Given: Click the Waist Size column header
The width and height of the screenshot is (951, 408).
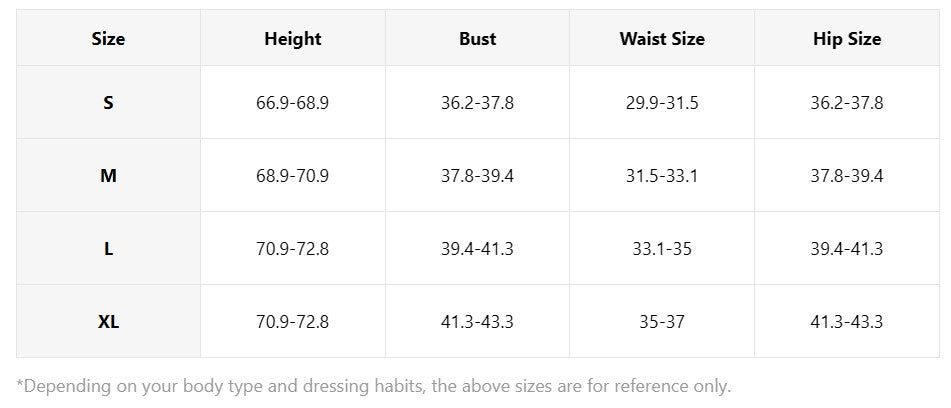Looking at the screenshot, I should 662,38.
